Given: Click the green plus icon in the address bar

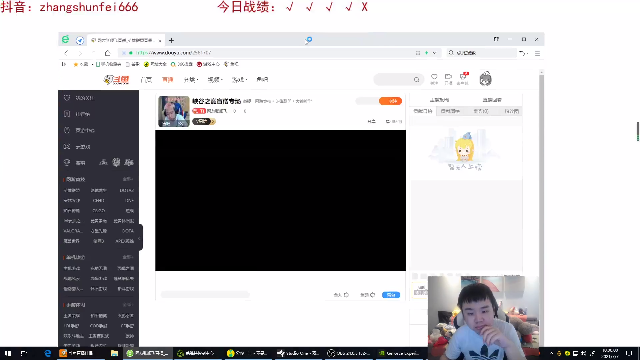Looking at the screenshot, I should [427, 53].
